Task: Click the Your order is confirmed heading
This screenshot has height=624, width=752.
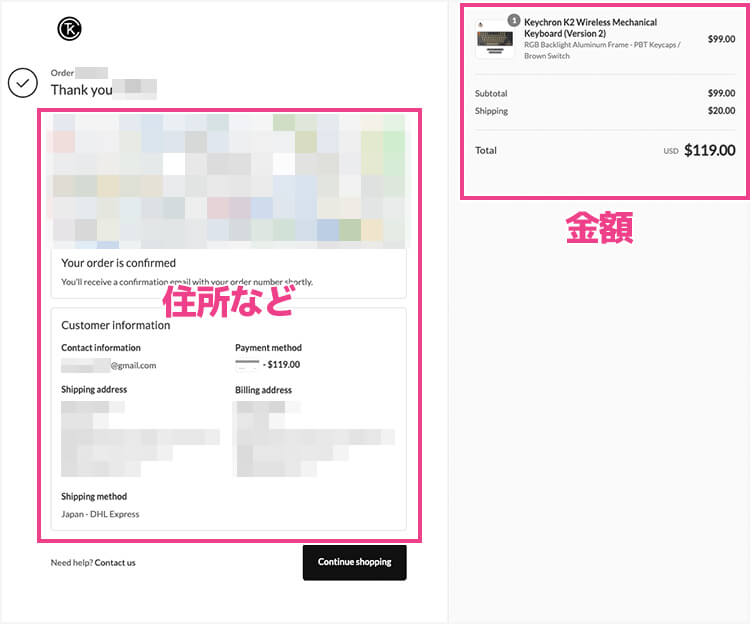Action: (x=118, y=263)
